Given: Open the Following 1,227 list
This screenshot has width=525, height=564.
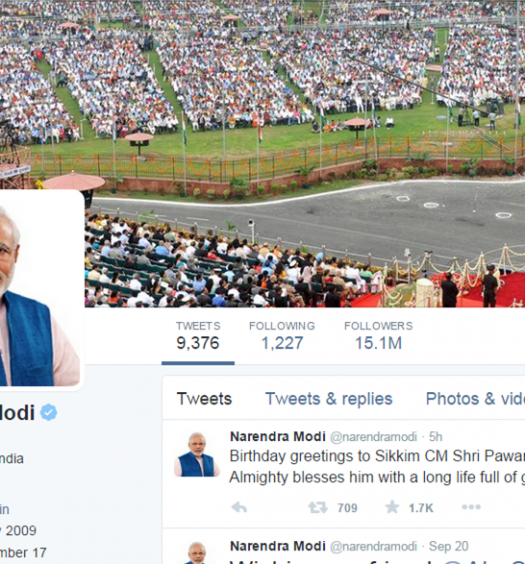Looking at the screenshot, I should point(282,337).
